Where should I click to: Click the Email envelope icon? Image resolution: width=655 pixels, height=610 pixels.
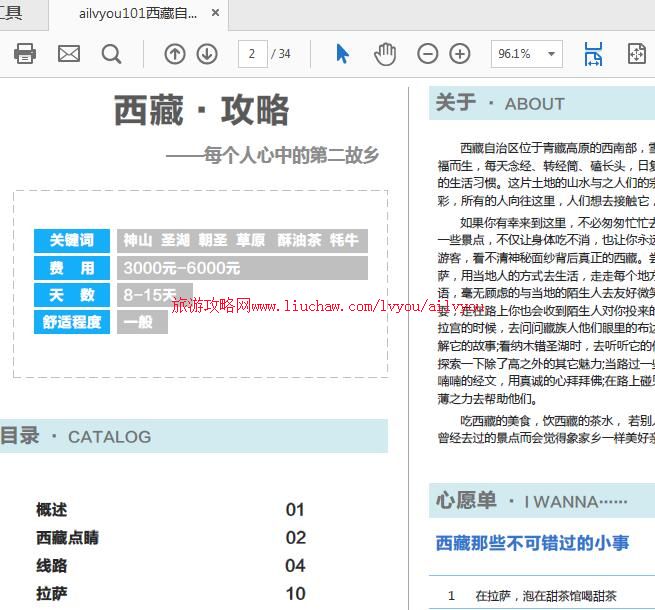(69, 54)
